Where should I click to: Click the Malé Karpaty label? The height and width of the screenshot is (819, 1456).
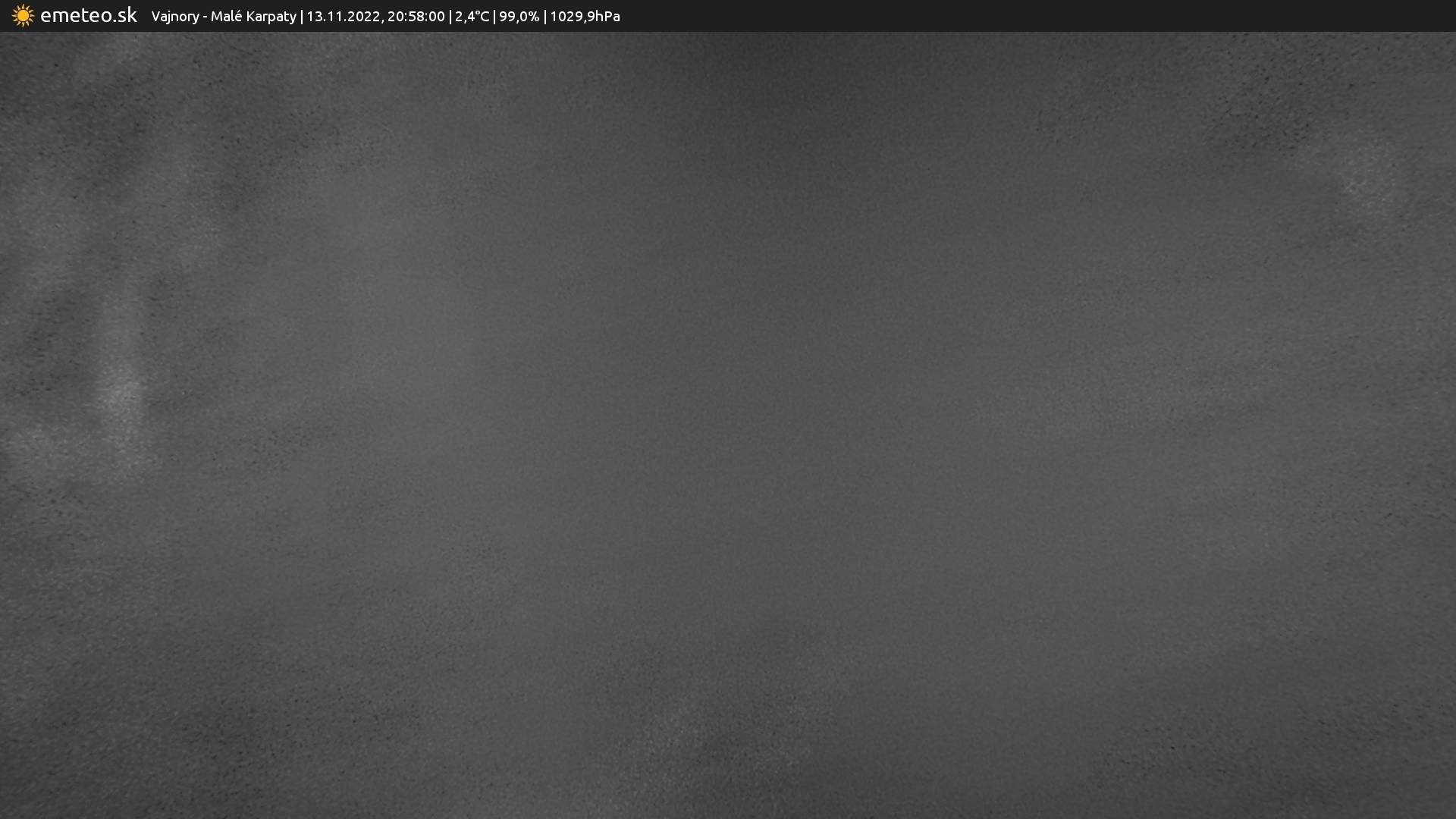(x=253, y=17)
